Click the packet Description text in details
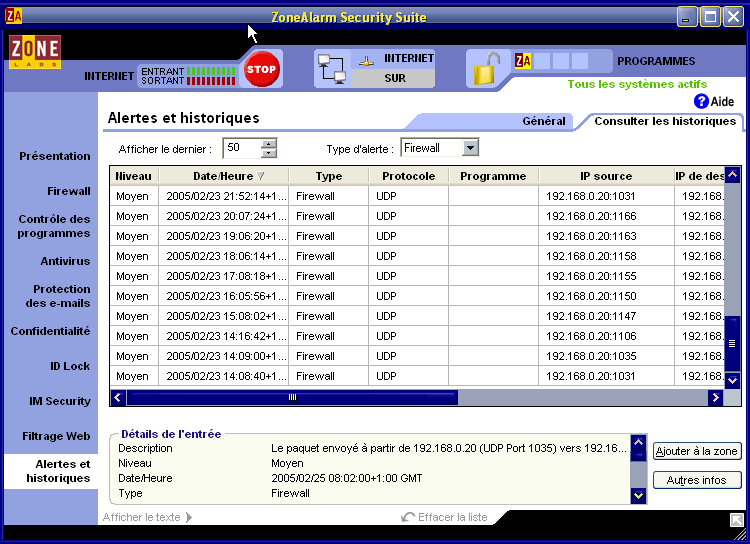The height and width of the screenshot is (544, 750). [449, 448]
